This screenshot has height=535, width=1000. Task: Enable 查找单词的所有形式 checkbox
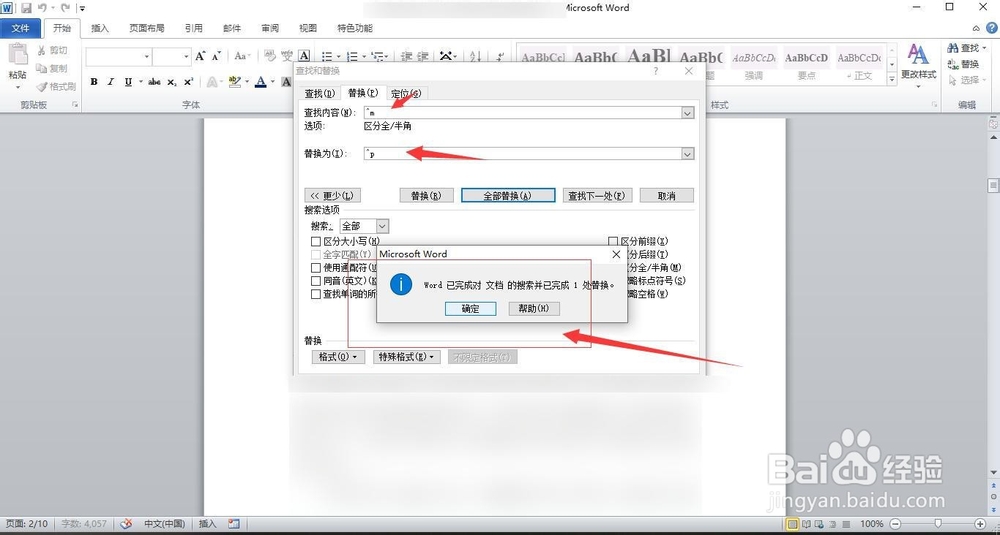click(315, 295)
